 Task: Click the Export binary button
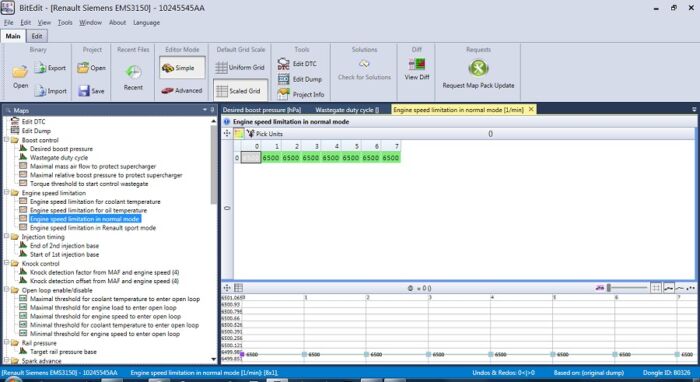50,68
